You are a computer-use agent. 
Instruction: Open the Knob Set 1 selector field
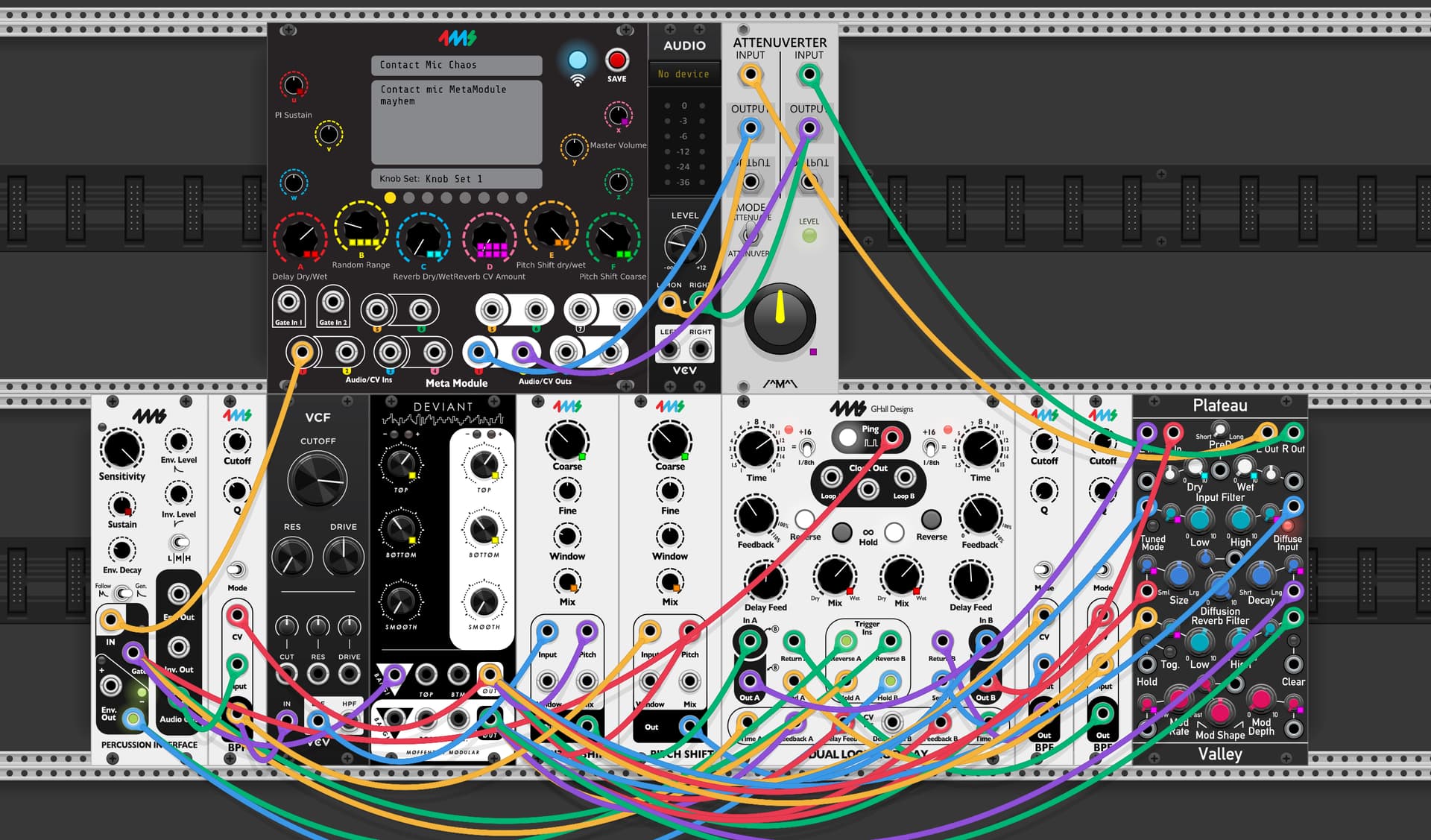(456, 179)
